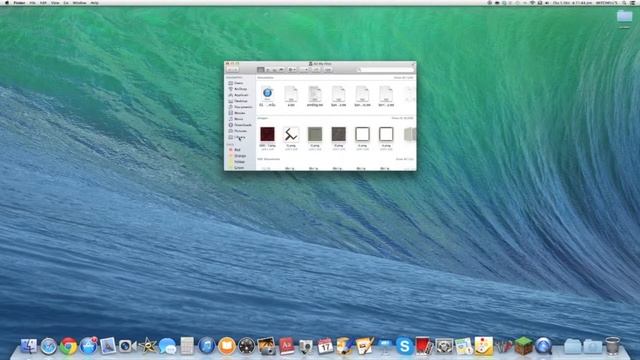Screen dimensions: 640x360
Task: Select AirDrop in Finder sidebar
Action: pos(238,89)
